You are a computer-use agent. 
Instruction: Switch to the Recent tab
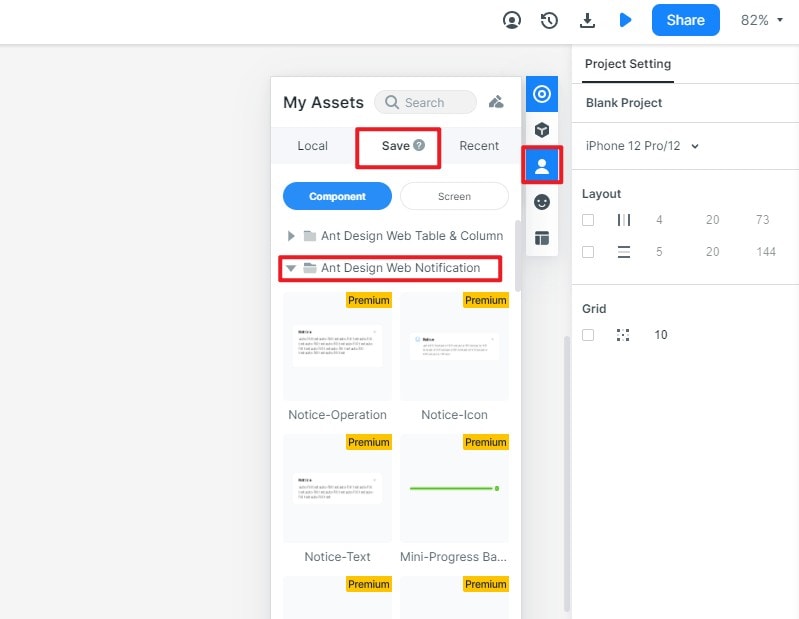479,146
